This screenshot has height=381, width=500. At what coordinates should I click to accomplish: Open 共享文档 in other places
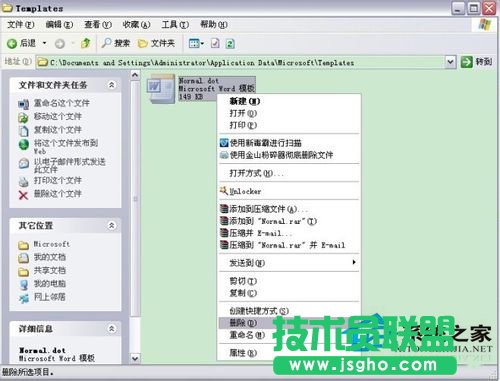coord(50,270)
